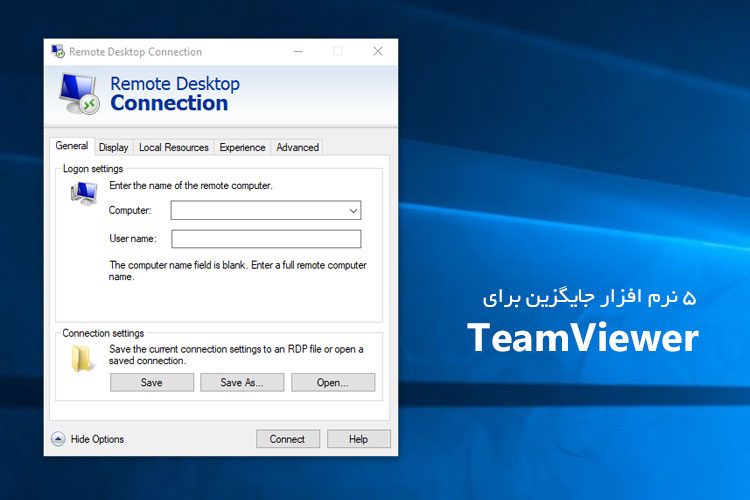Viewport: 750px width, 500px height.
Task: Click the folder icon in Connection settings
Action: 81,358
